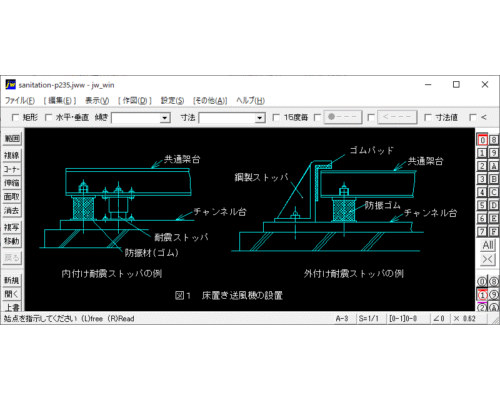Screen dimensions: 500x400
Task: Select the 移動 move tool
Action: click(12, 241)
